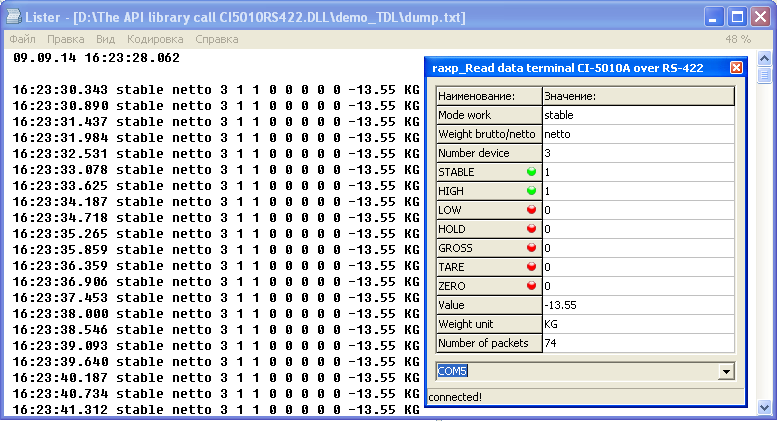Select the Number of packets row label
Screen dimensions: 777x421
(489, 343)
